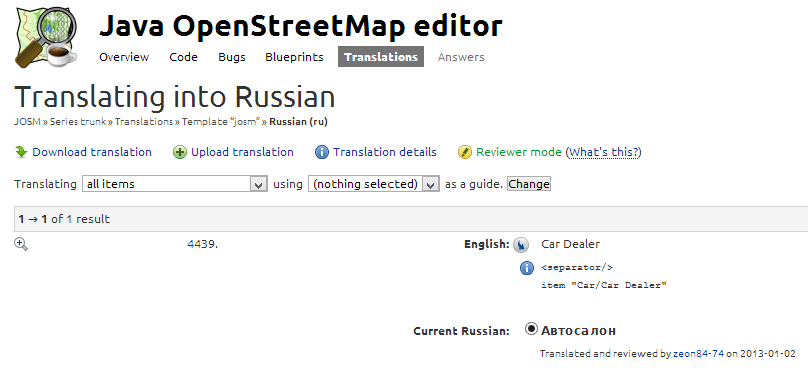The height and width of the screenshot is (371, 808).
Task: Select the Автосалон current Russian radio button
Action: tap(531, 329)
